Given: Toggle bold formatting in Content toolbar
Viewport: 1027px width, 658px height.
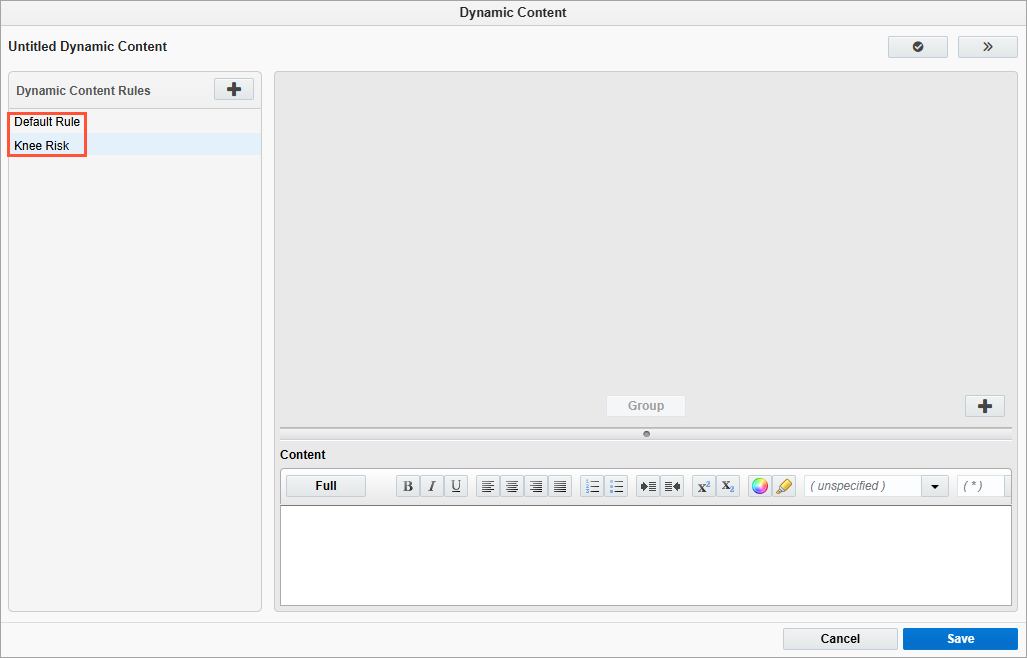Looking at the screenshot, I should (x=408, y=487).
